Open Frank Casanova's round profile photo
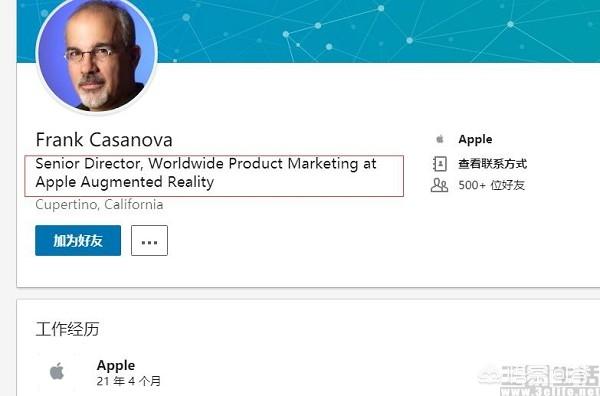600x396 pixels. [96, 55]
